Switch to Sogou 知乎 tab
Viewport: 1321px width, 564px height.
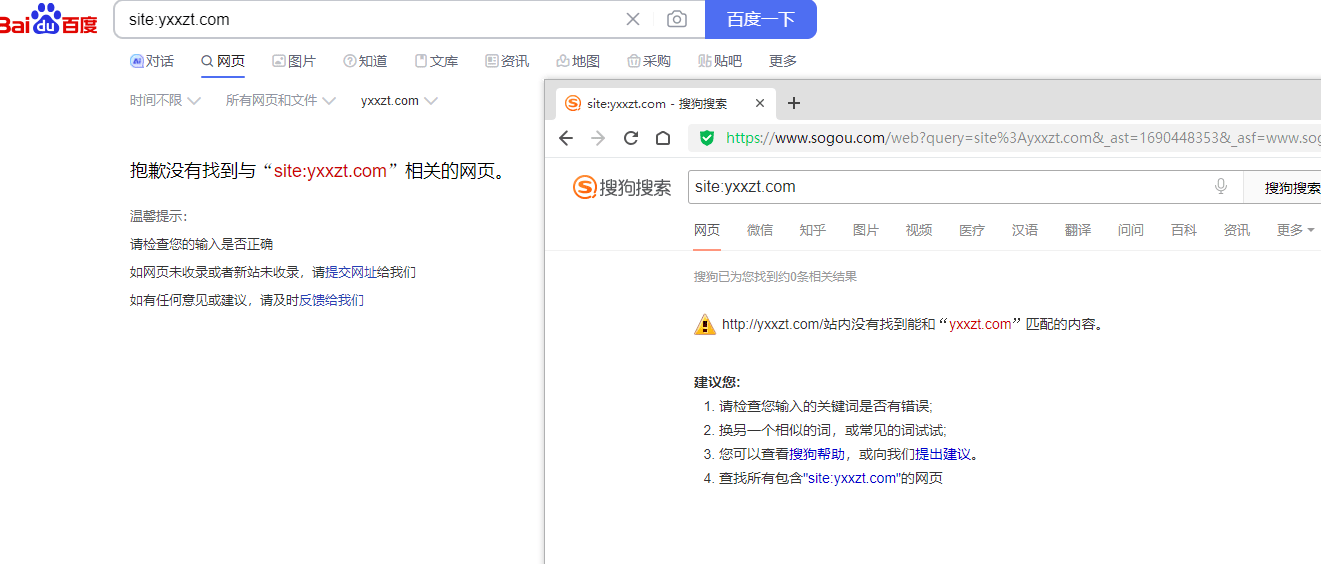click(x=813, y=230)
